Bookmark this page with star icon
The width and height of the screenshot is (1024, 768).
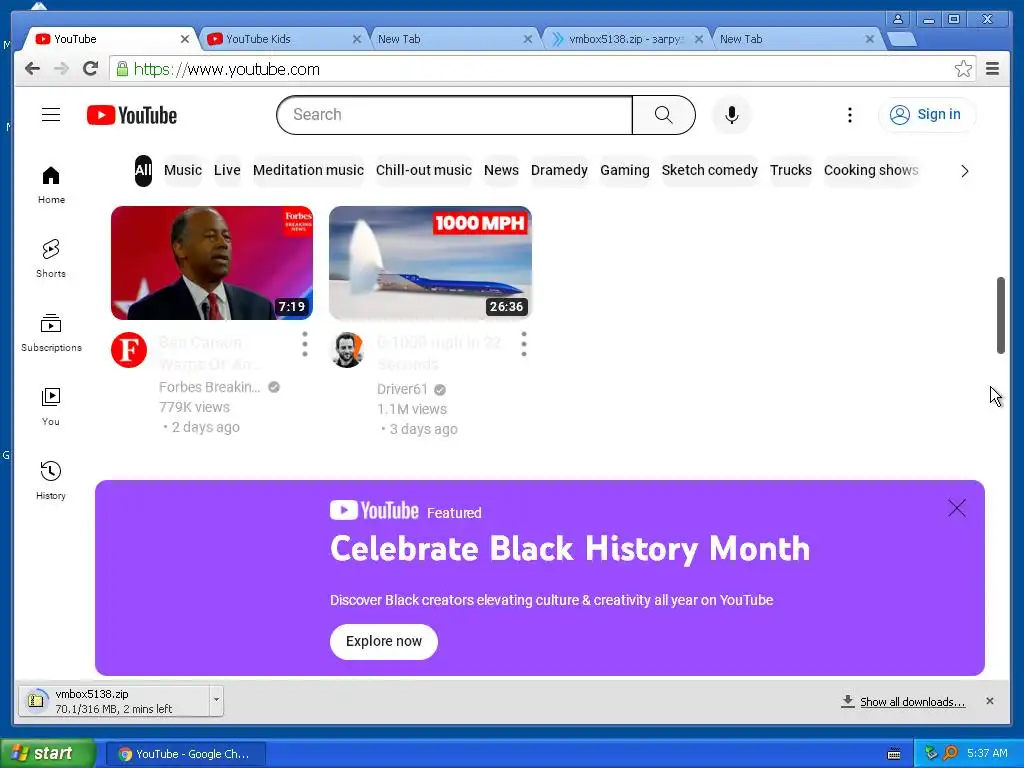pos(963,69)
